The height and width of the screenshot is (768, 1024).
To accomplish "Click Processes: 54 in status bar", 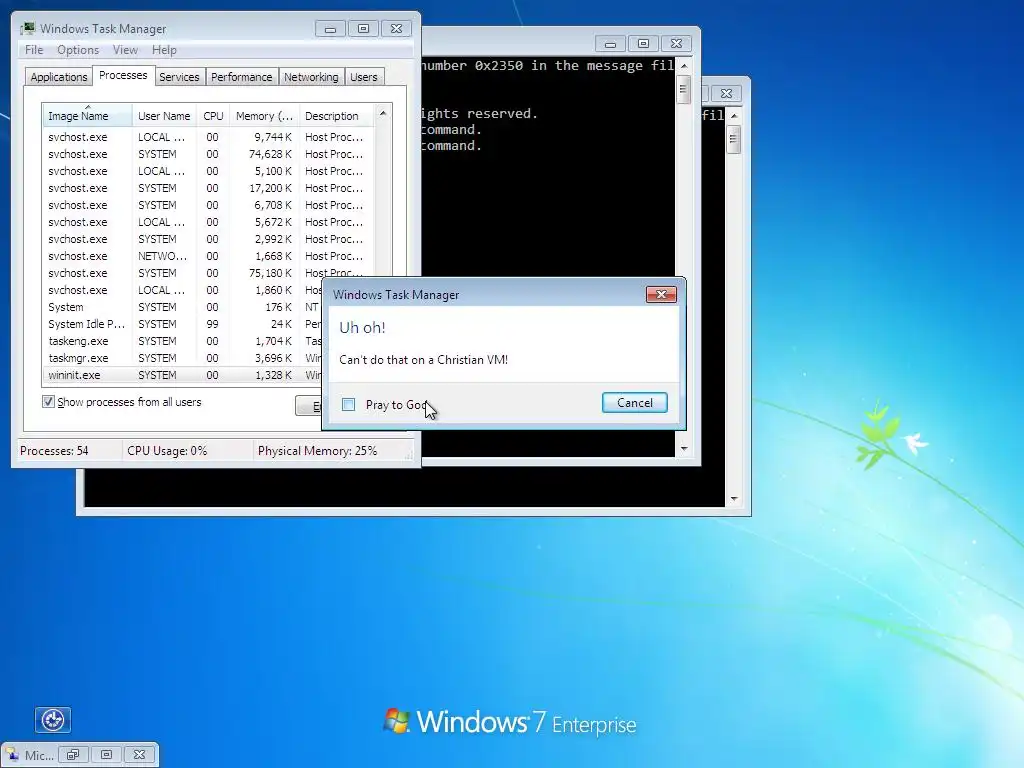I will coord(54,451).
